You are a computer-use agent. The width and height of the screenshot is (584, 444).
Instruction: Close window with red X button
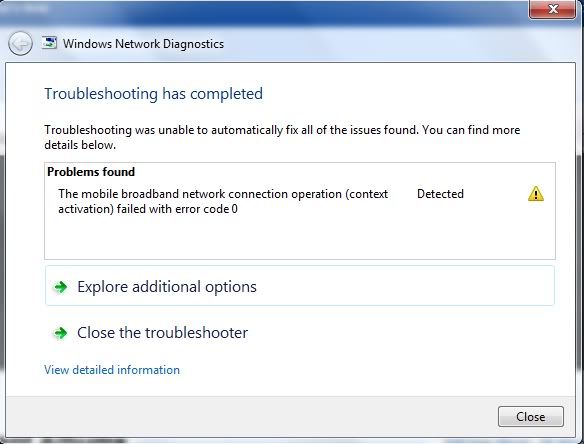tap(553, 9)
